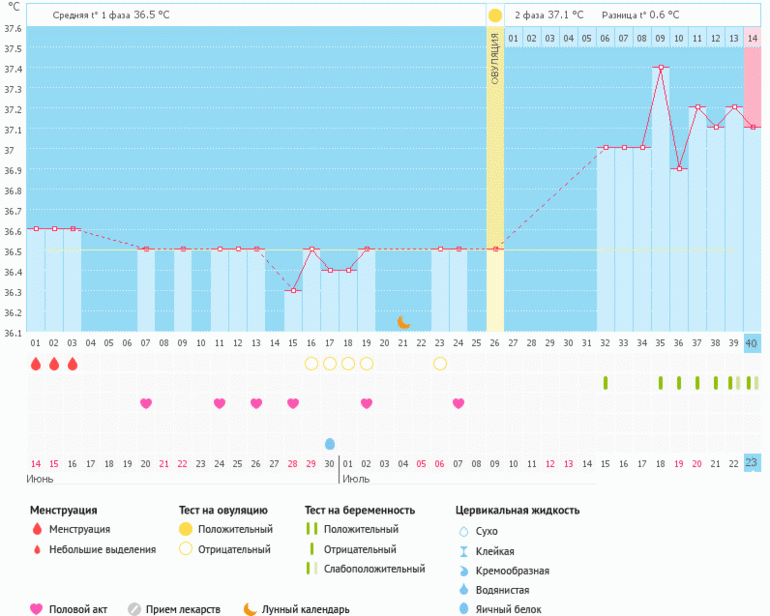Viewport: 770px width, 616px height.
Task: Select the 36.3 temperature low point on day 15
Action: 293,290
